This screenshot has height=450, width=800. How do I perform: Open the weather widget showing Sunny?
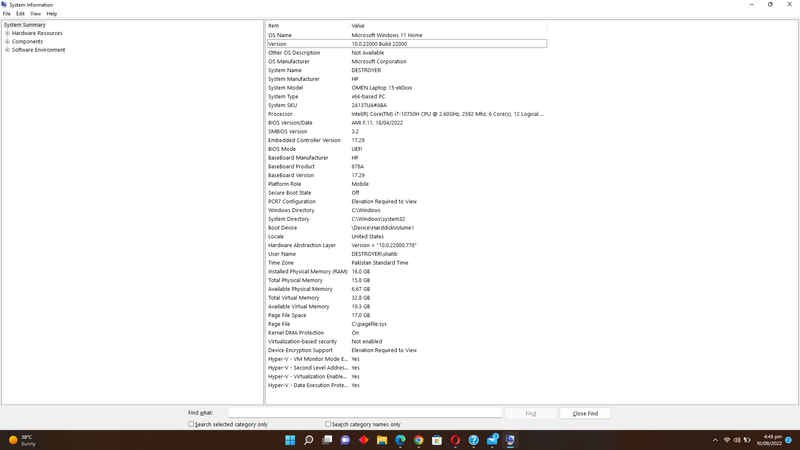(x=22, y=440)
